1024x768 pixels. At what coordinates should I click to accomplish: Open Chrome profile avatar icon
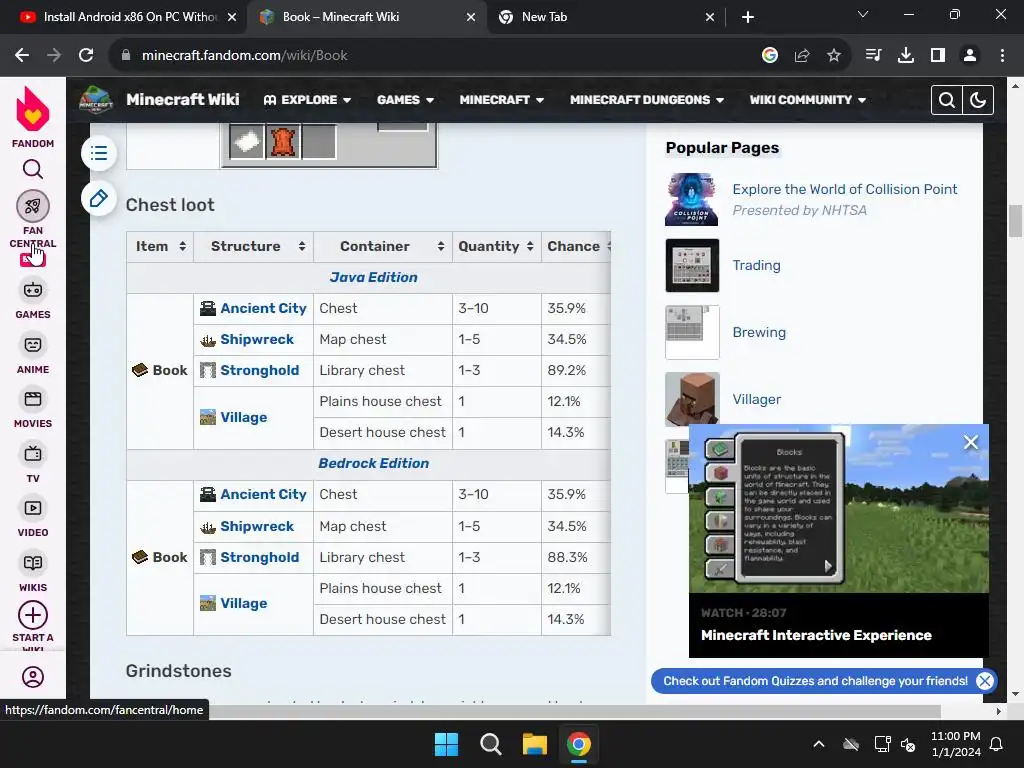970,56
